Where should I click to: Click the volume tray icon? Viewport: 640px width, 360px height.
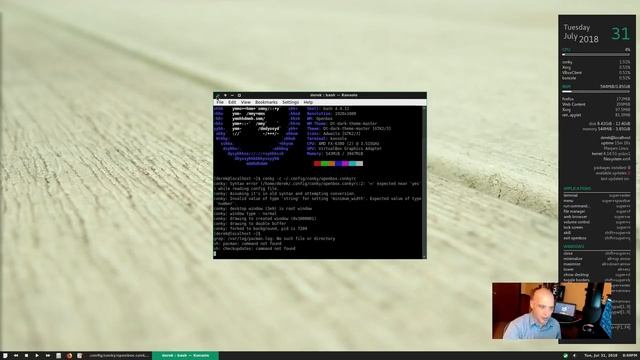point(574,356)
